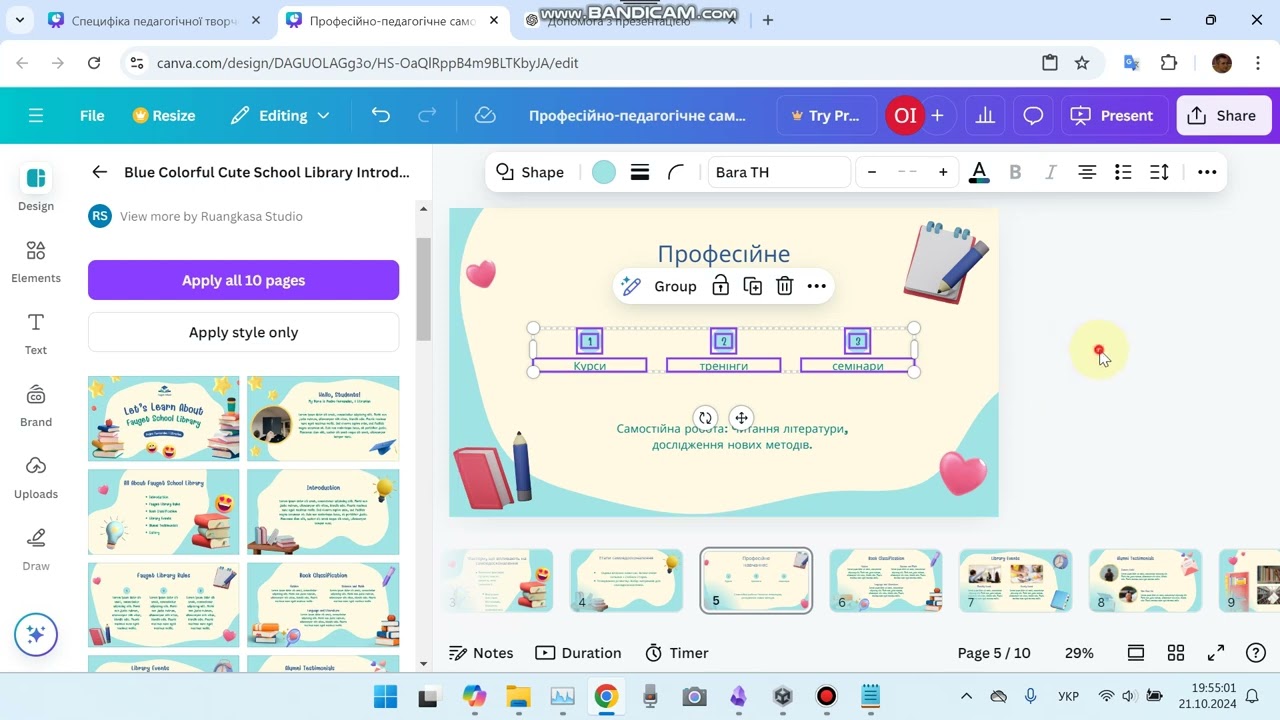
Task: Switch to grid view of pages
Action: [x=1176, y=653]
